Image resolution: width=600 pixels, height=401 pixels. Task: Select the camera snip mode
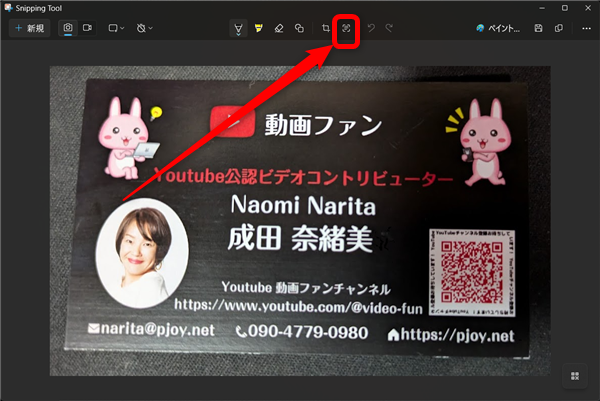coord(68,28)
